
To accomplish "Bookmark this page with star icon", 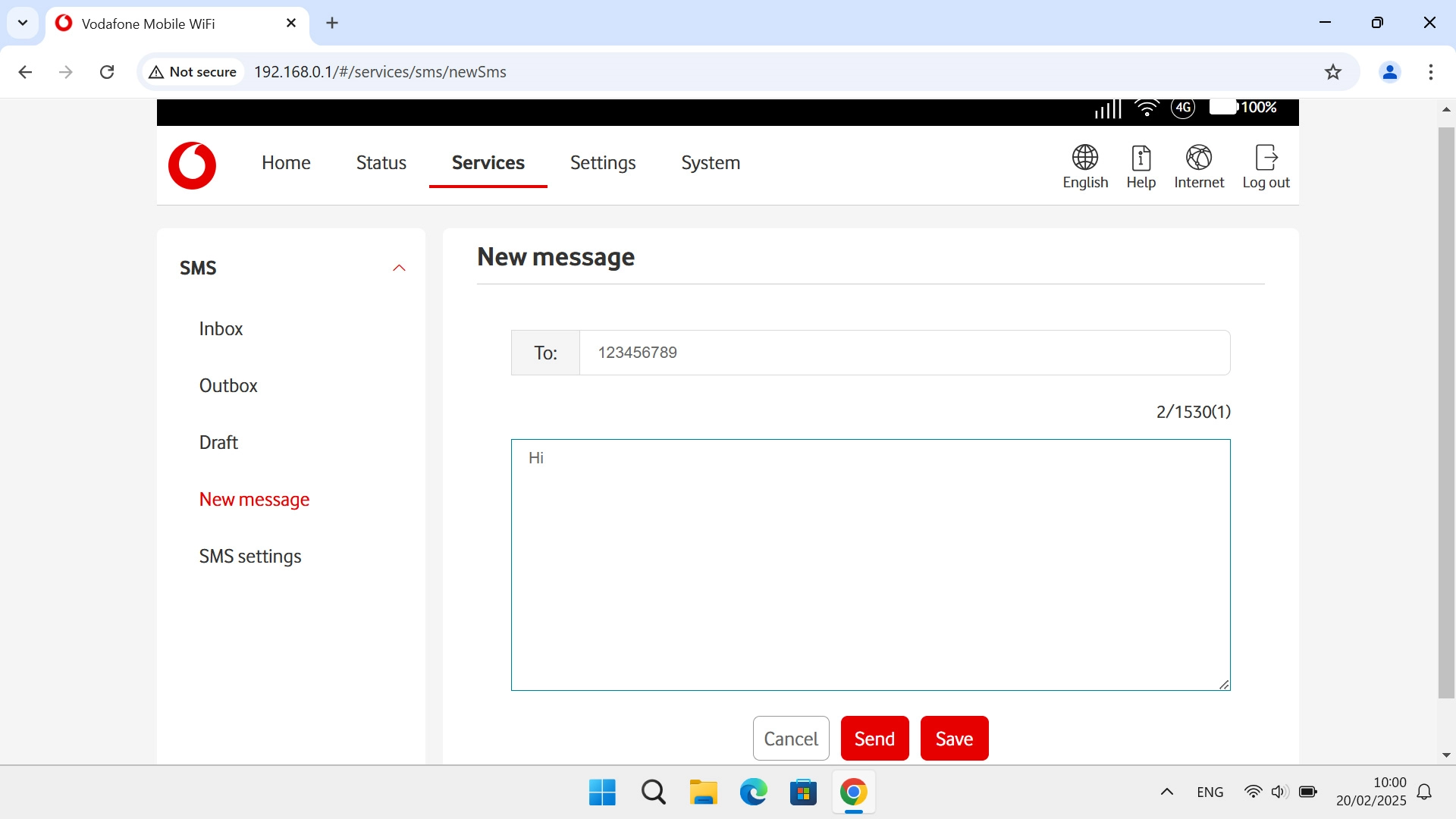I will (1332, 72).
